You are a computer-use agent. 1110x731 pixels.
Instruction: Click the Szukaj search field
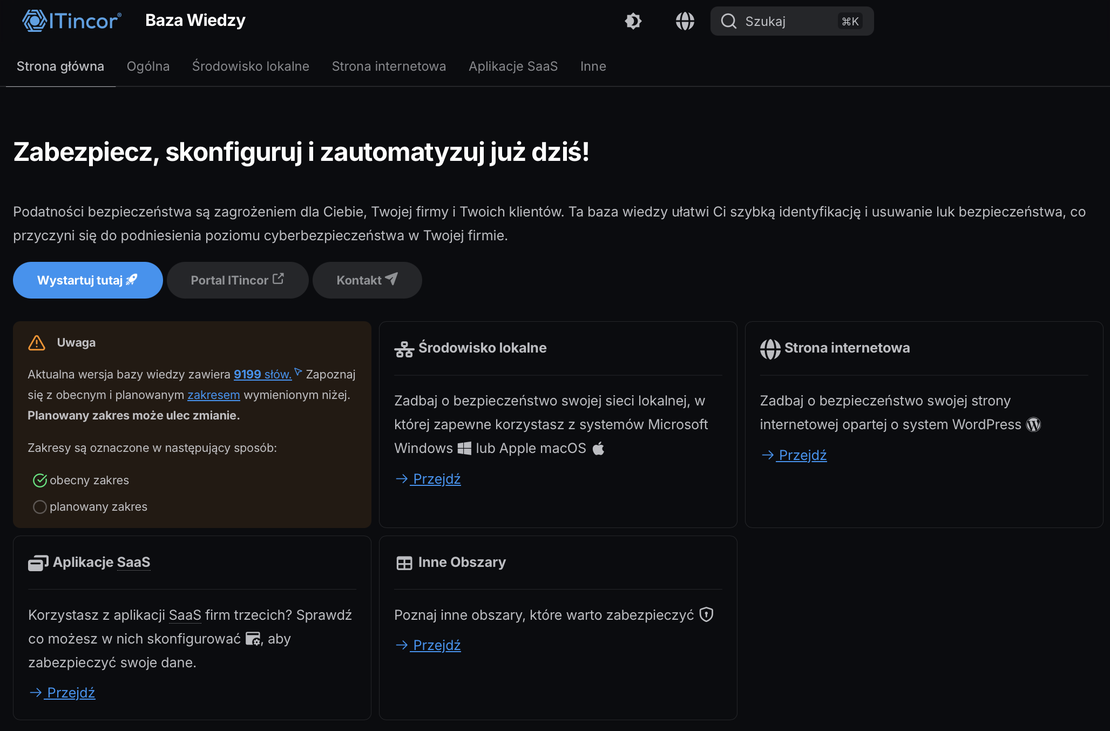point(791,21)
